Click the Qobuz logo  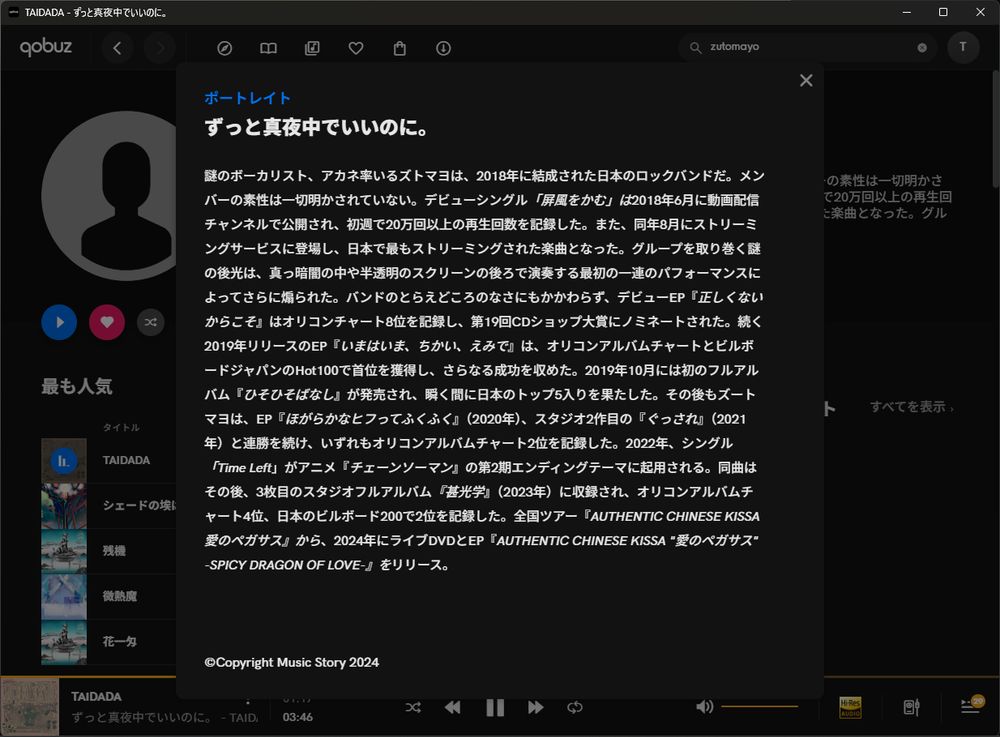(x=46, y=47)
